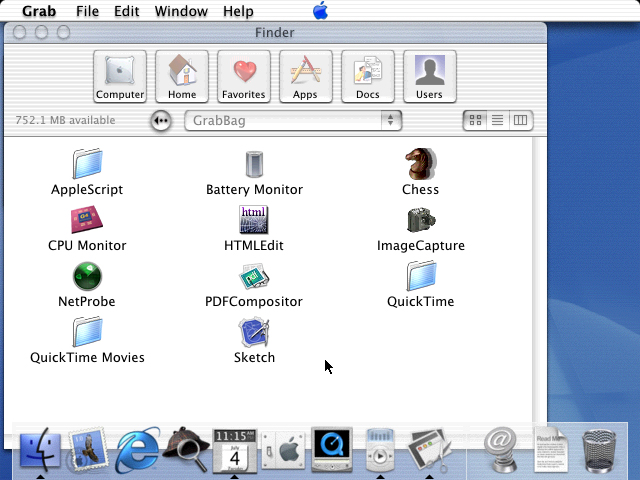Open the @ spring Dock icon

501,449
